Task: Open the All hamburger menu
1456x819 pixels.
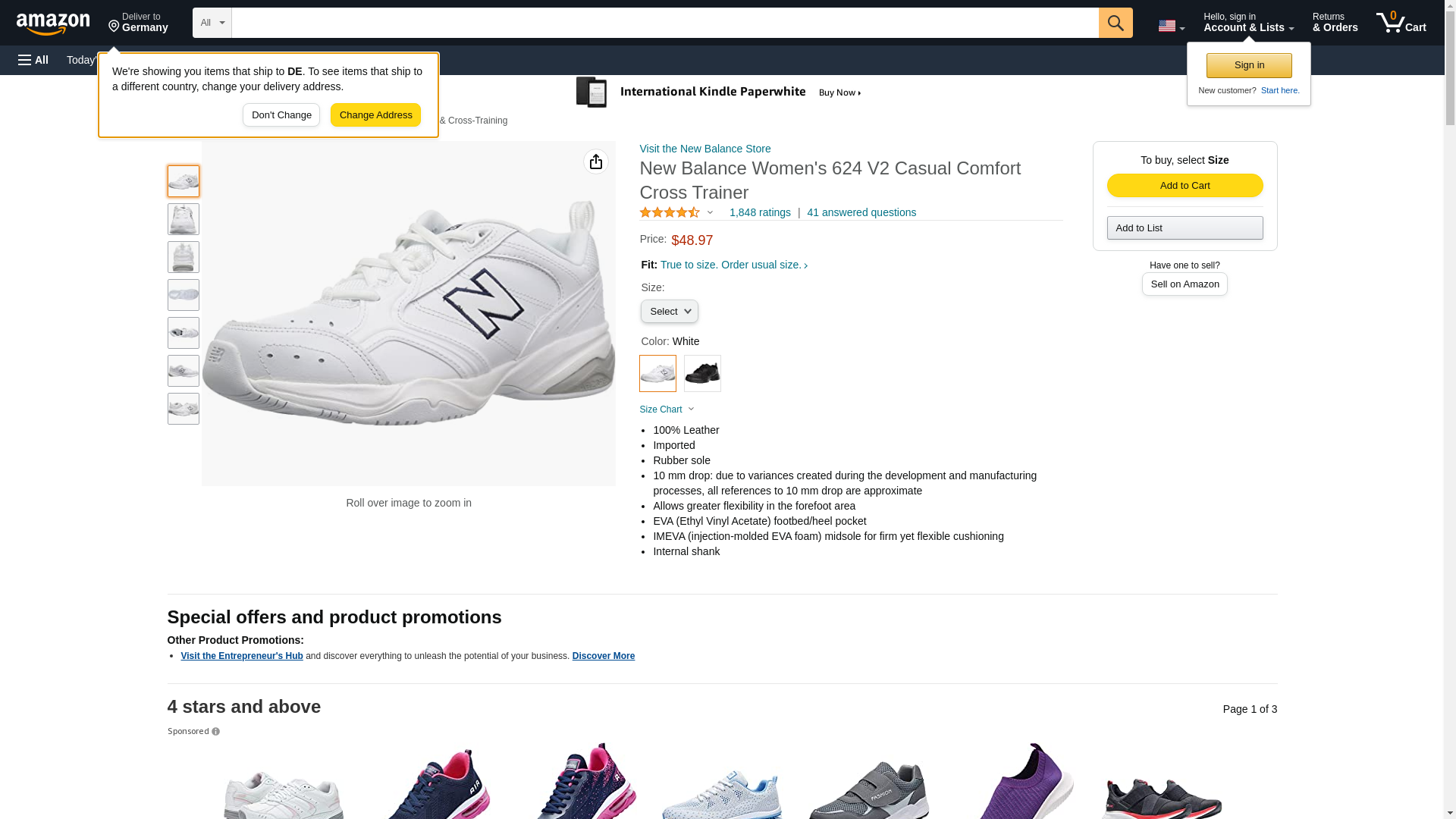Action: (33, 60)
